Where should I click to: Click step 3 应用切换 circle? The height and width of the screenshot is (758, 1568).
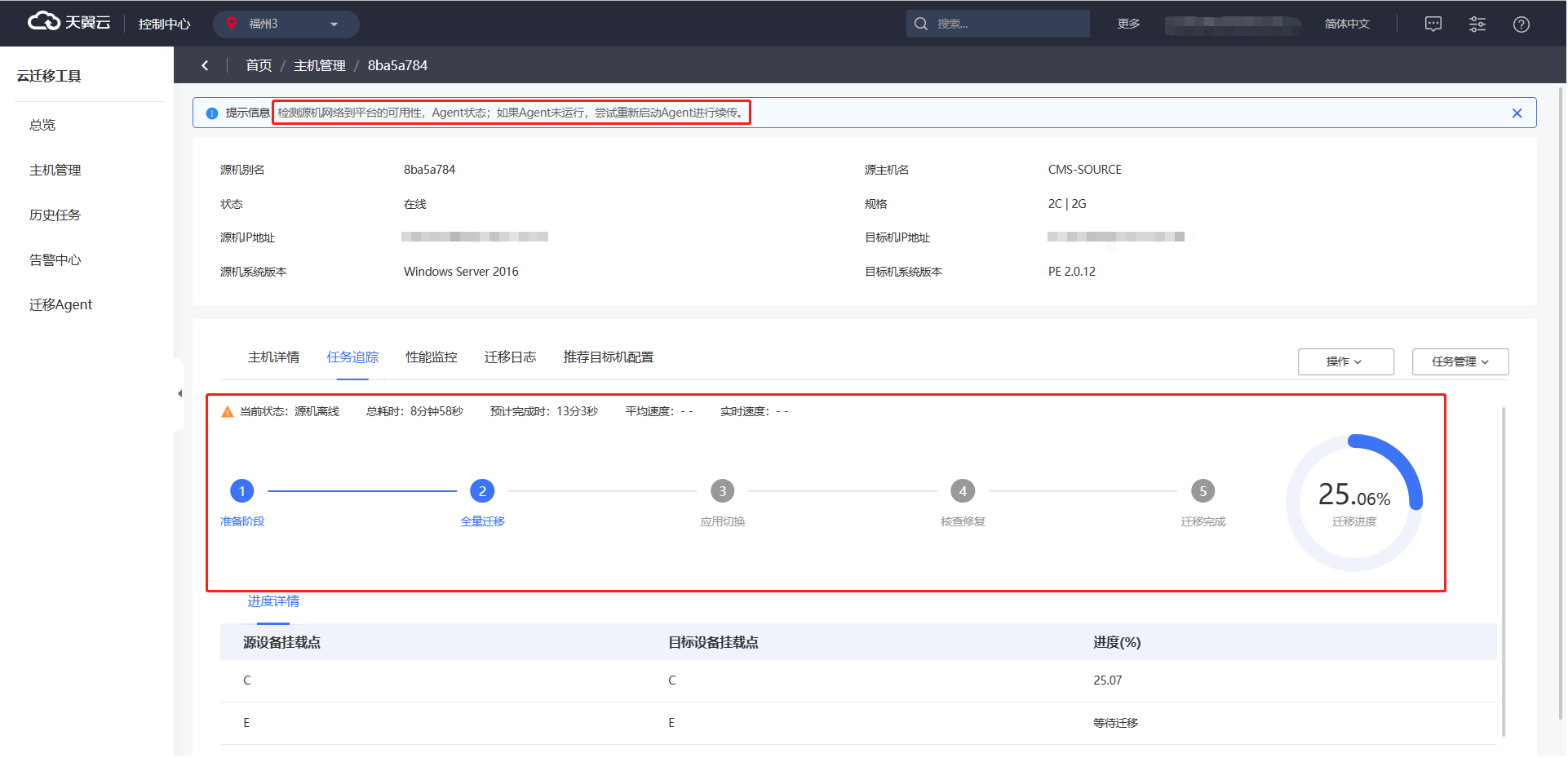tap(723, 491)
